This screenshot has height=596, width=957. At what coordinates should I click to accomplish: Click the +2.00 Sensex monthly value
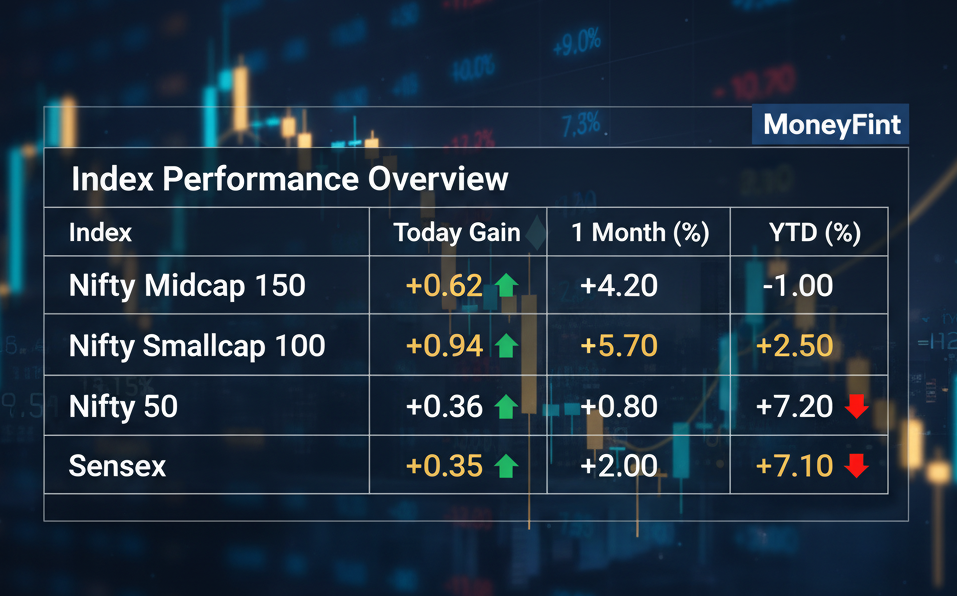619,465
